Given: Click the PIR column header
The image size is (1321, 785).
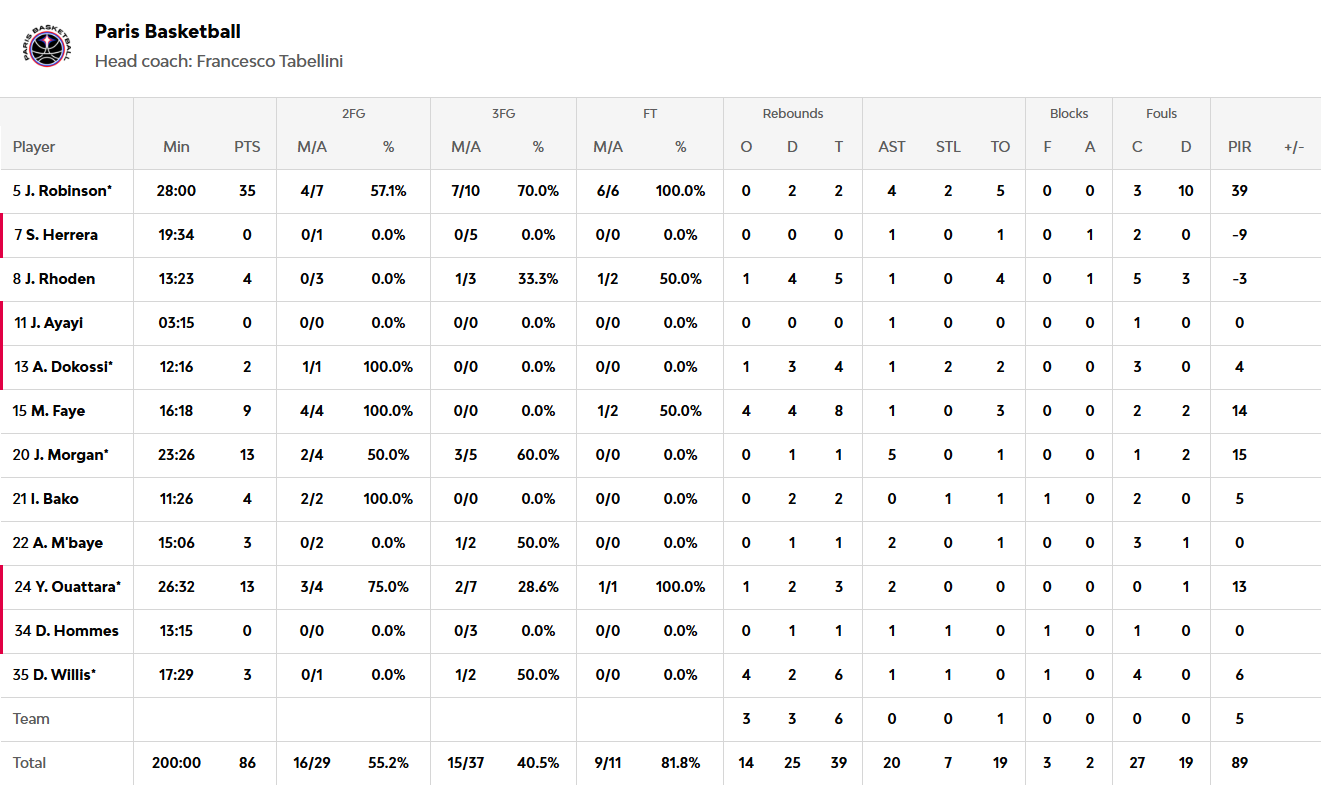Looking at the screenshot, I should pos(1239,147).
